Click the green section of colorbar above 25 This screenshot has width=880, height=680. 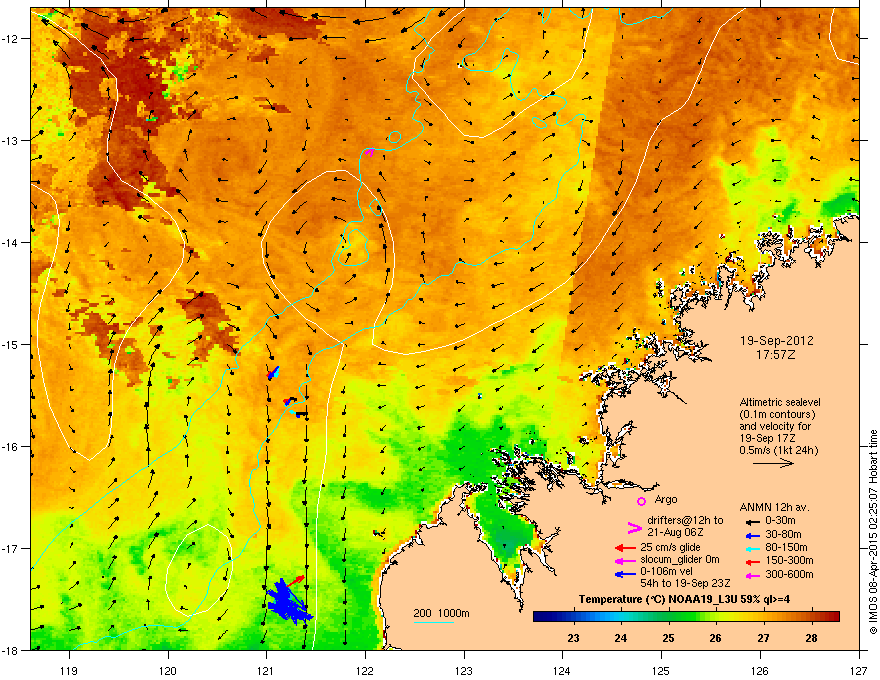668,617
